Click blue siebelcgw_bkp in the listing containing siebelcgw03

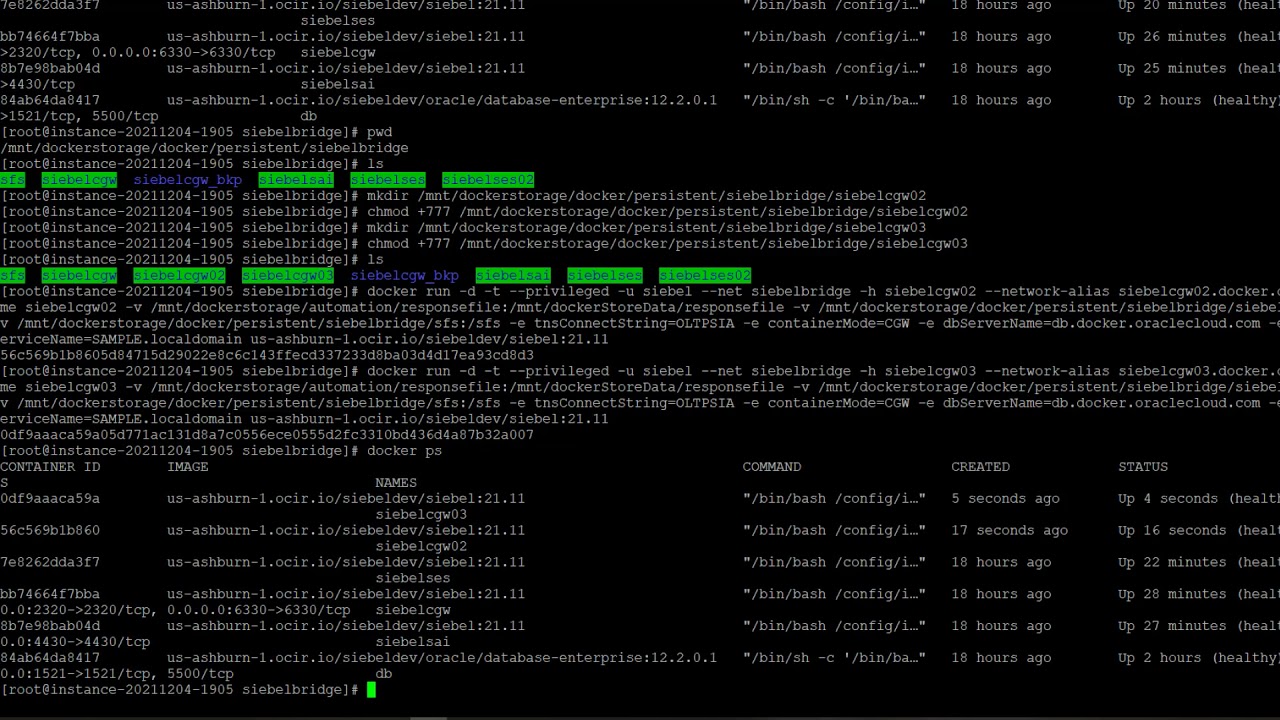(x=404, y=275)
